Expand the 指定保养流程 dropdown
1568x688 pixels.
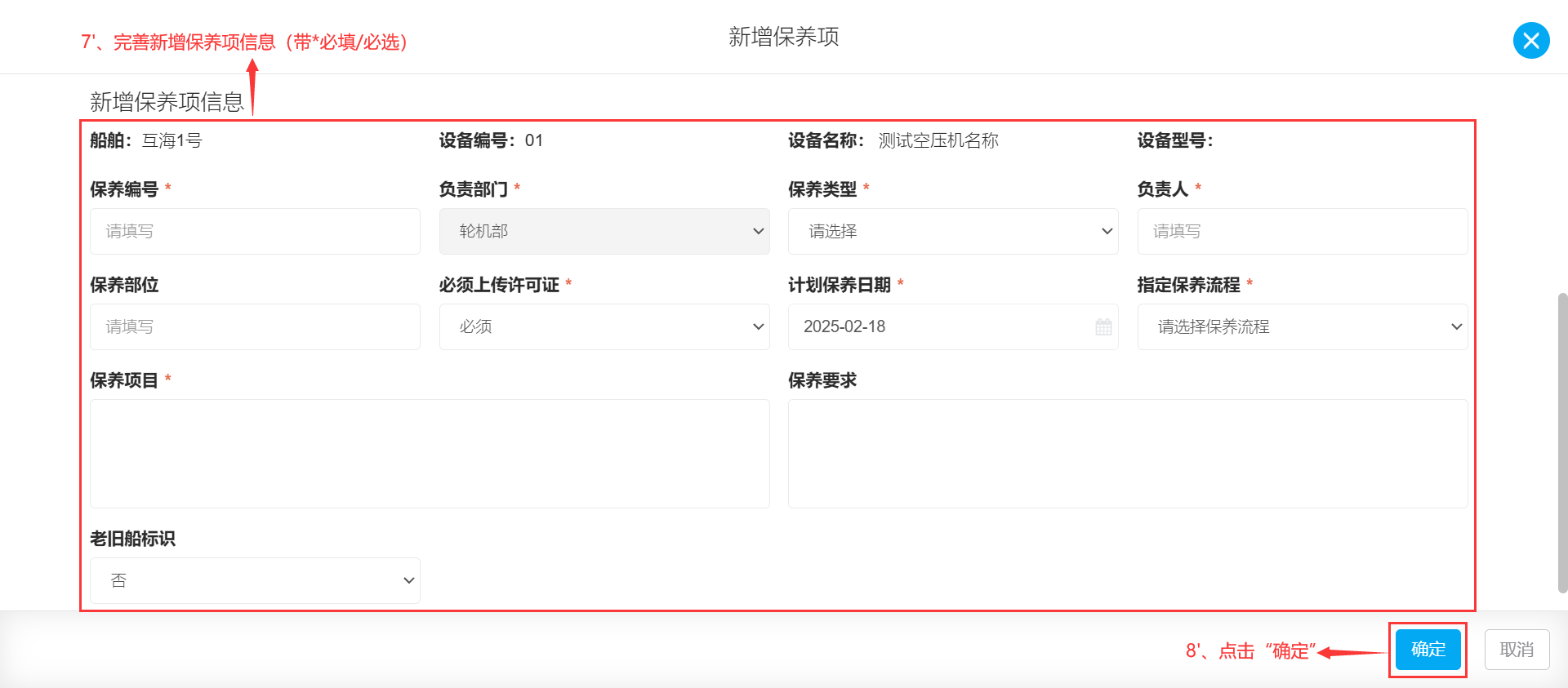(x=1303, y=326)
